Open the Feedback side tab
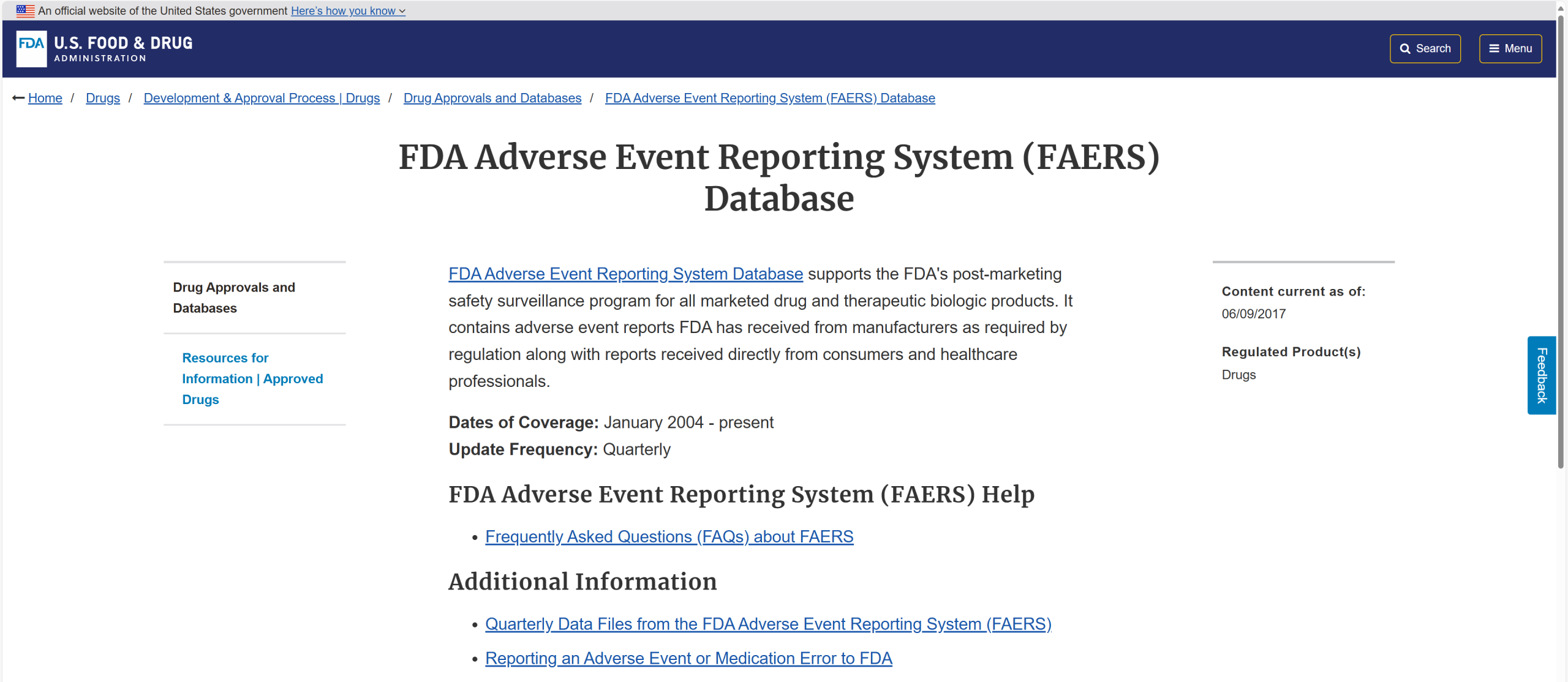1568x682 pixels. (1541, 375)
